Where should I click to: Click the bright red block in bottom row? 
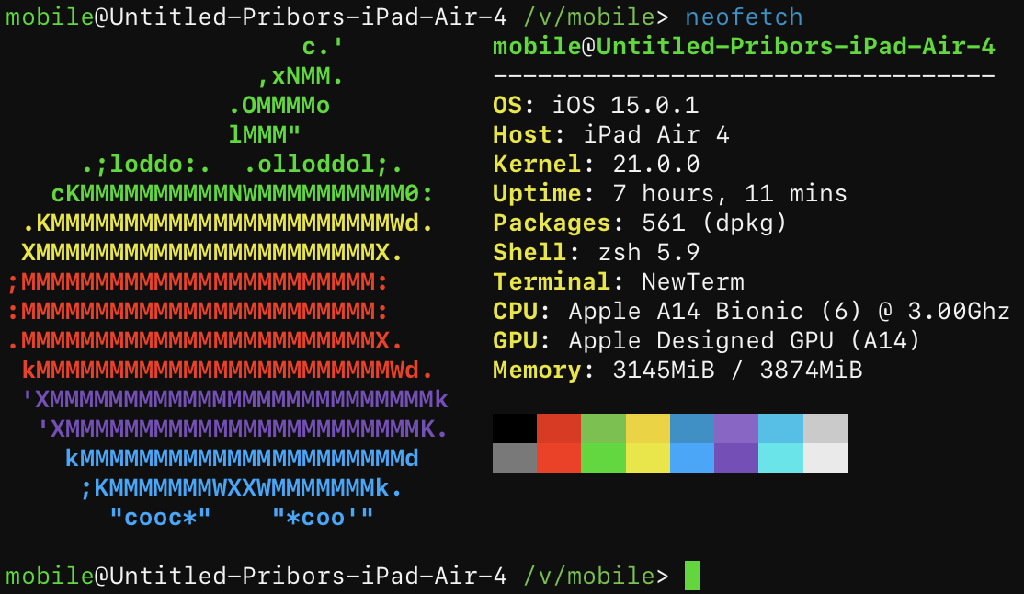pos(559,458)
